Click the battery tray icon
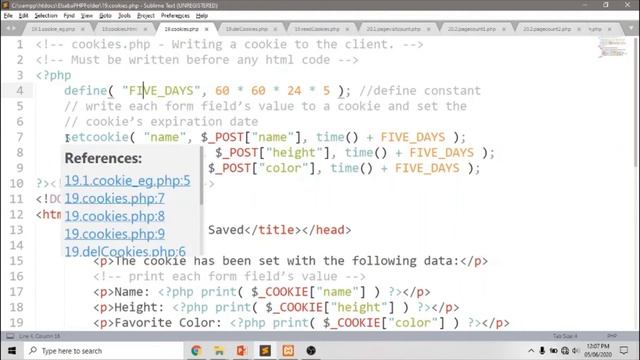This screenshot has width=640, height=360. coord(553,351)
